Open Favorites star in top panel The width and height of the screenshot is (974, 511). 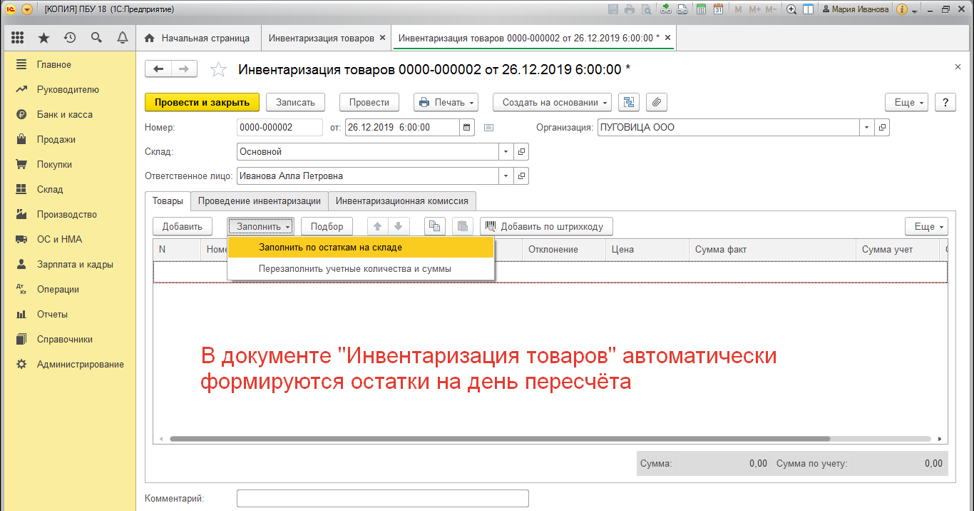43,38
